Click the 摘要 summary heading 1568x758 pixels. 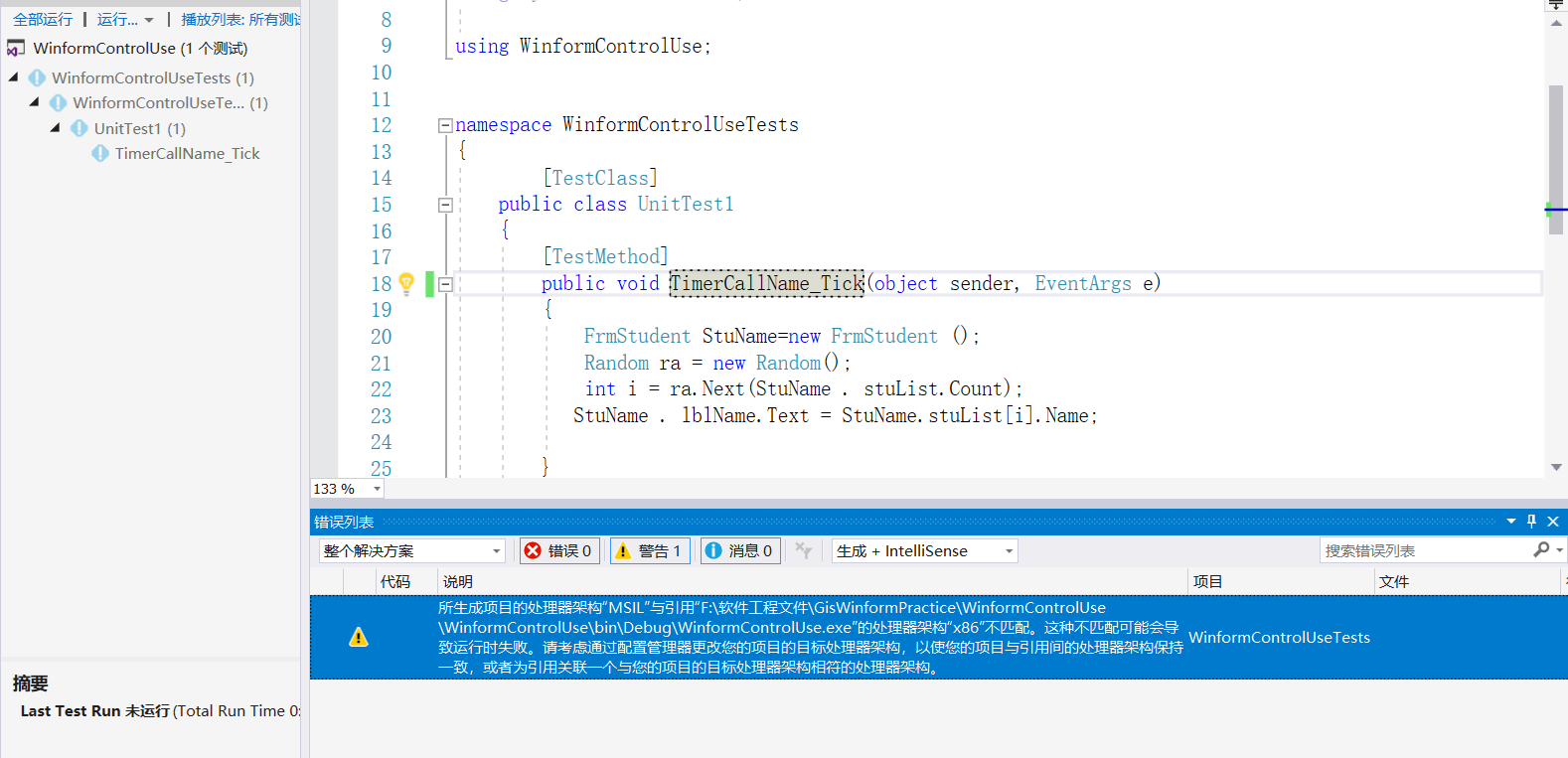point(30,683)
